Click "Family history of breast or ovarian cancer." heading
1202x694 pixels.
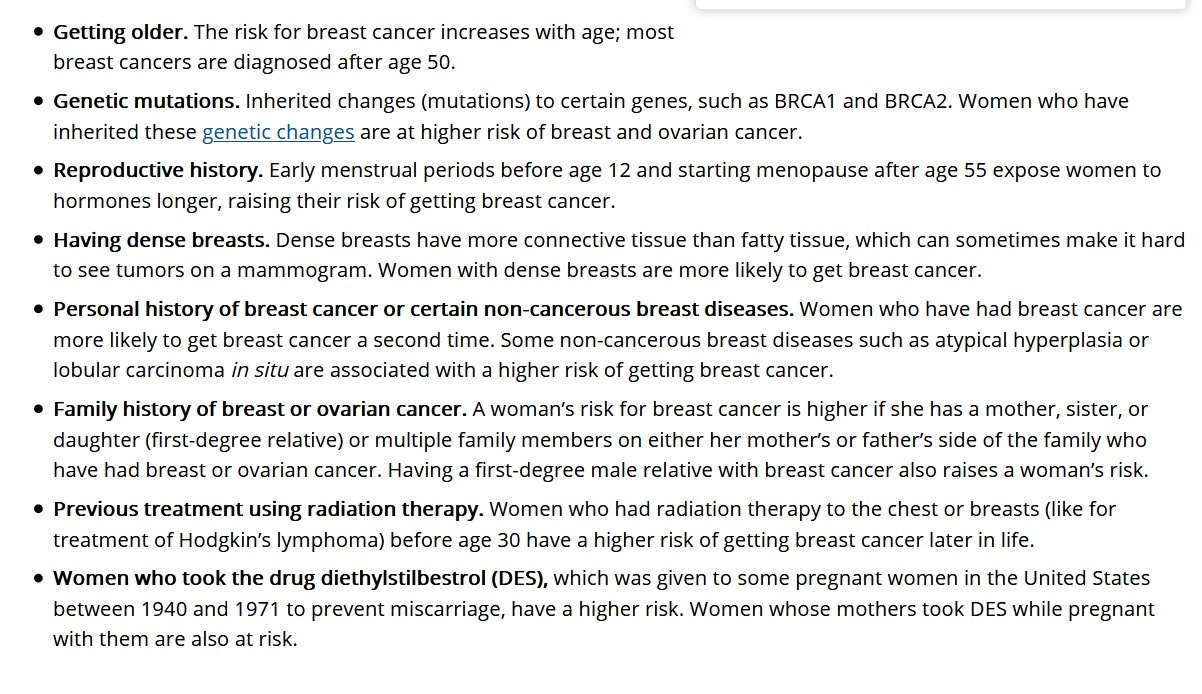click(x=260, y=409)
